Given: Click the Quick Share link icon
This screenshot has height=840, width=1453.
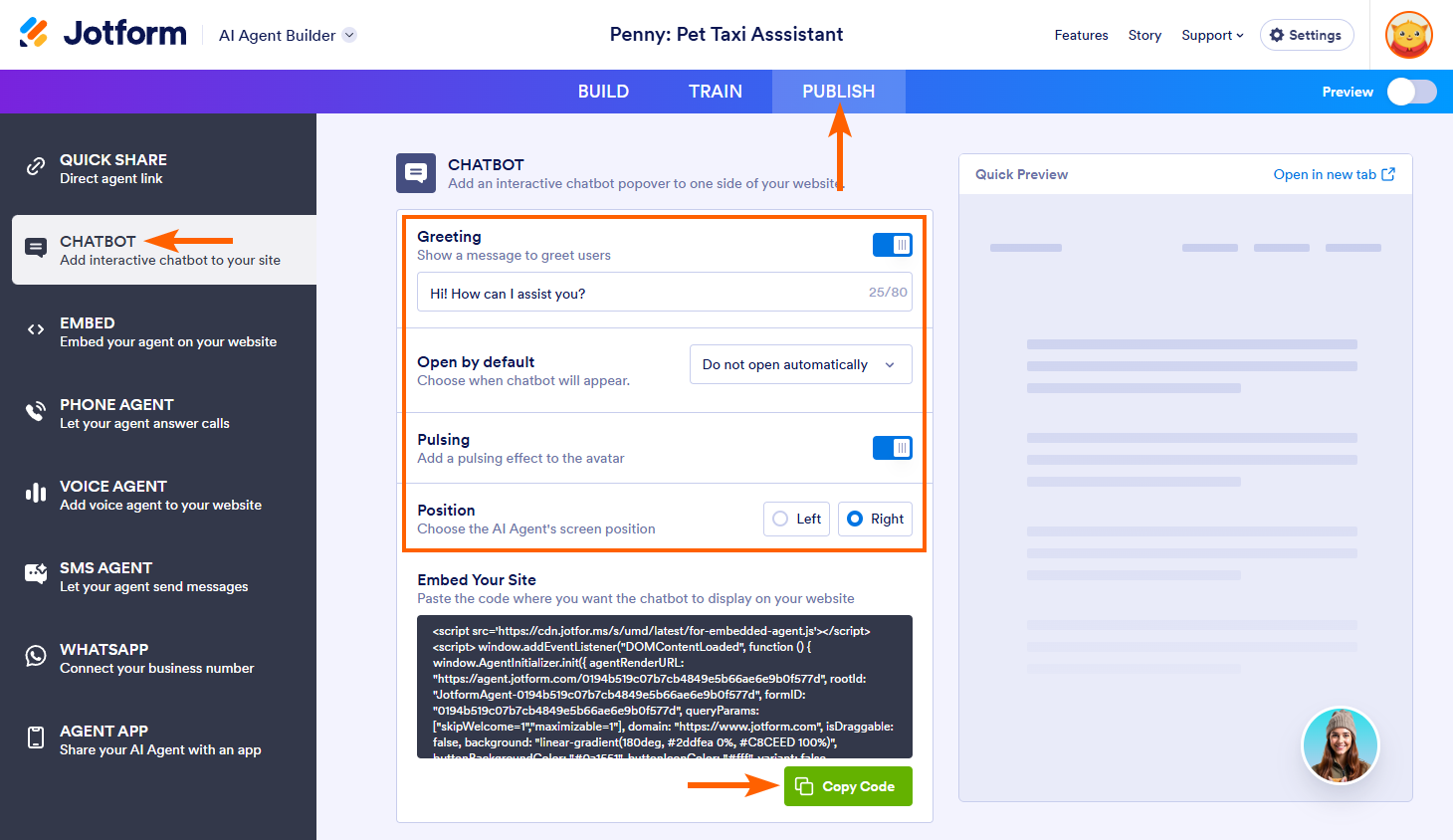Looking at the screenshot, I should coord(36,166).
